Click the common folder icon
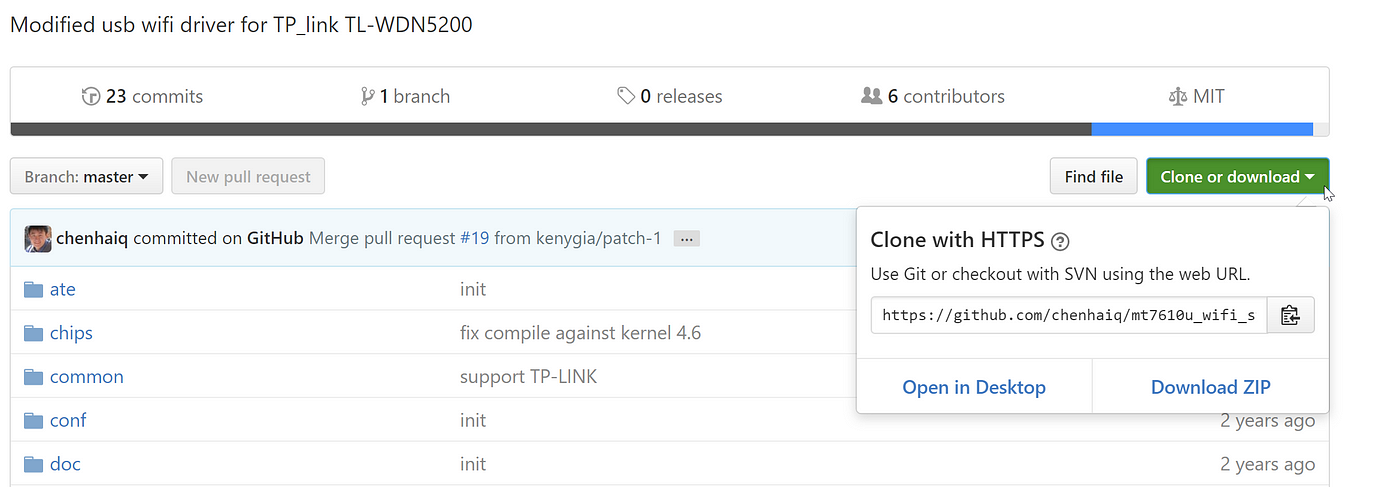The height and width of the screenshot is (487, 1400). tap(34, 377)
